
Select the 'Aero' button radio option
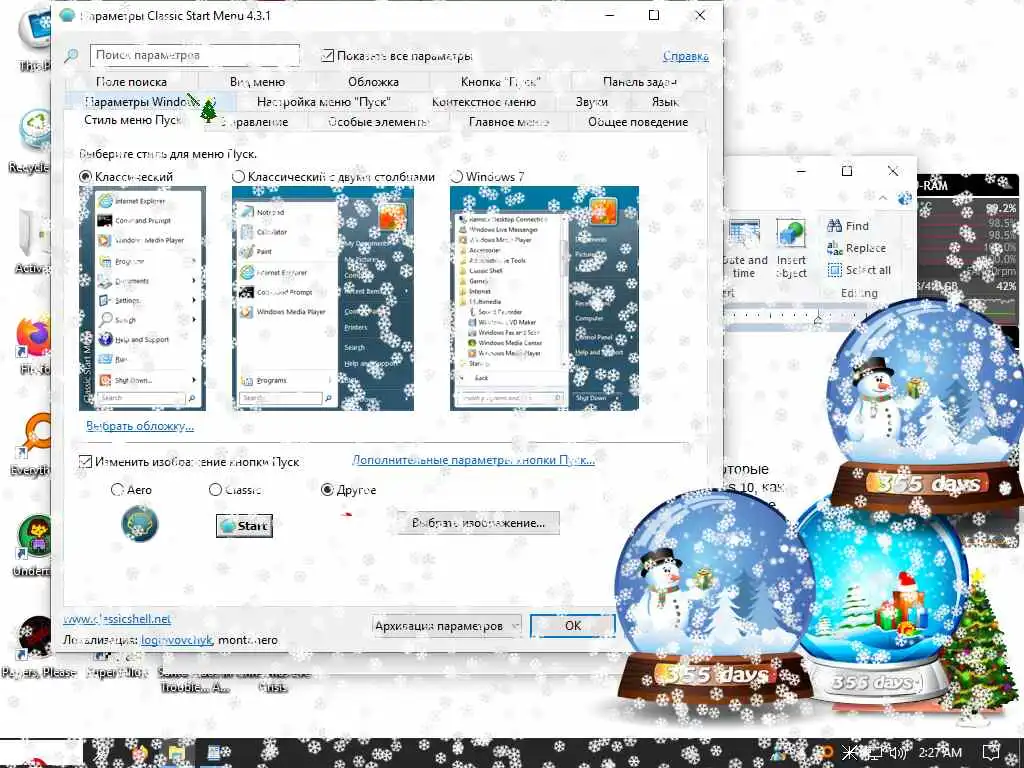click(x=117, y=489)
